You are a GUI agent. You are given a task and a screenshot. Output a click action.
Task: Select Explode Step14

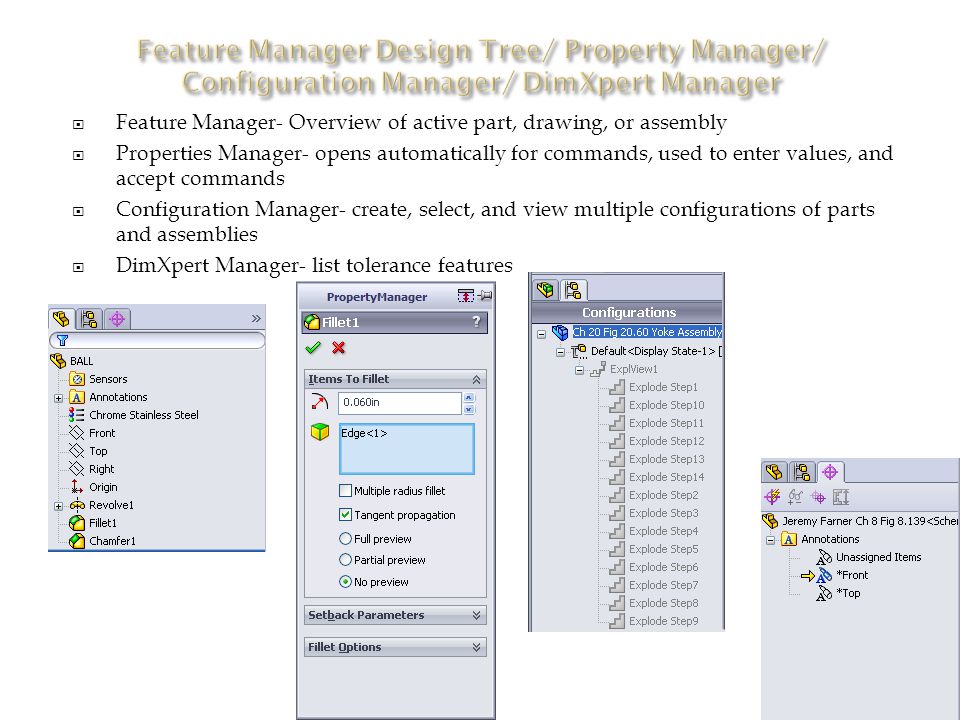666,477
